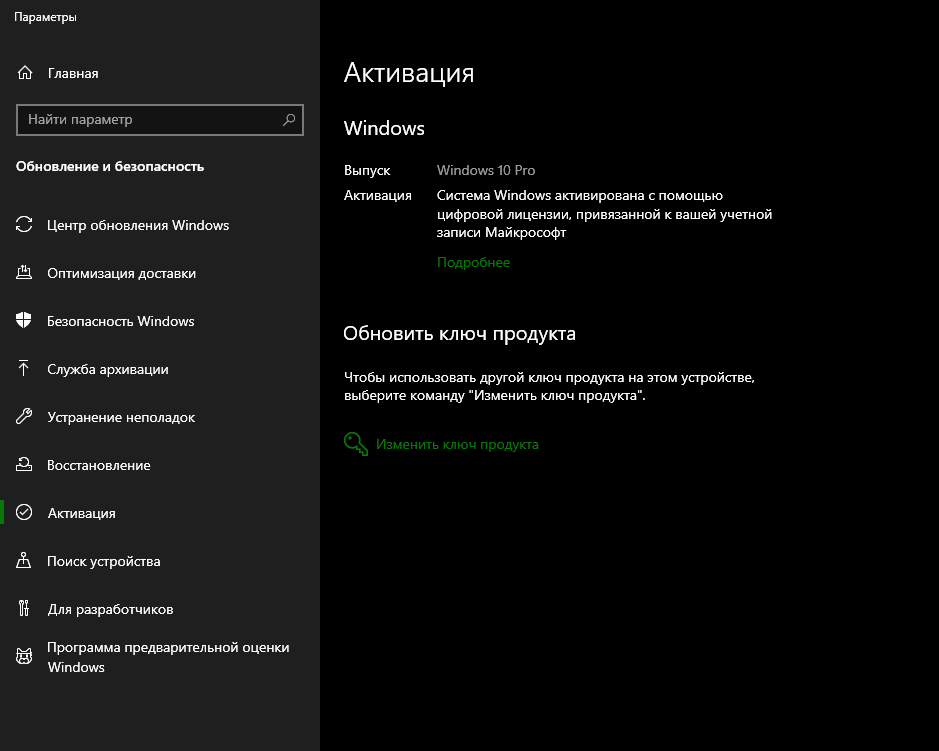Click the Activation checkmark circle icon
This screenshot has height=751, width=939.
[x=24, y=512]
